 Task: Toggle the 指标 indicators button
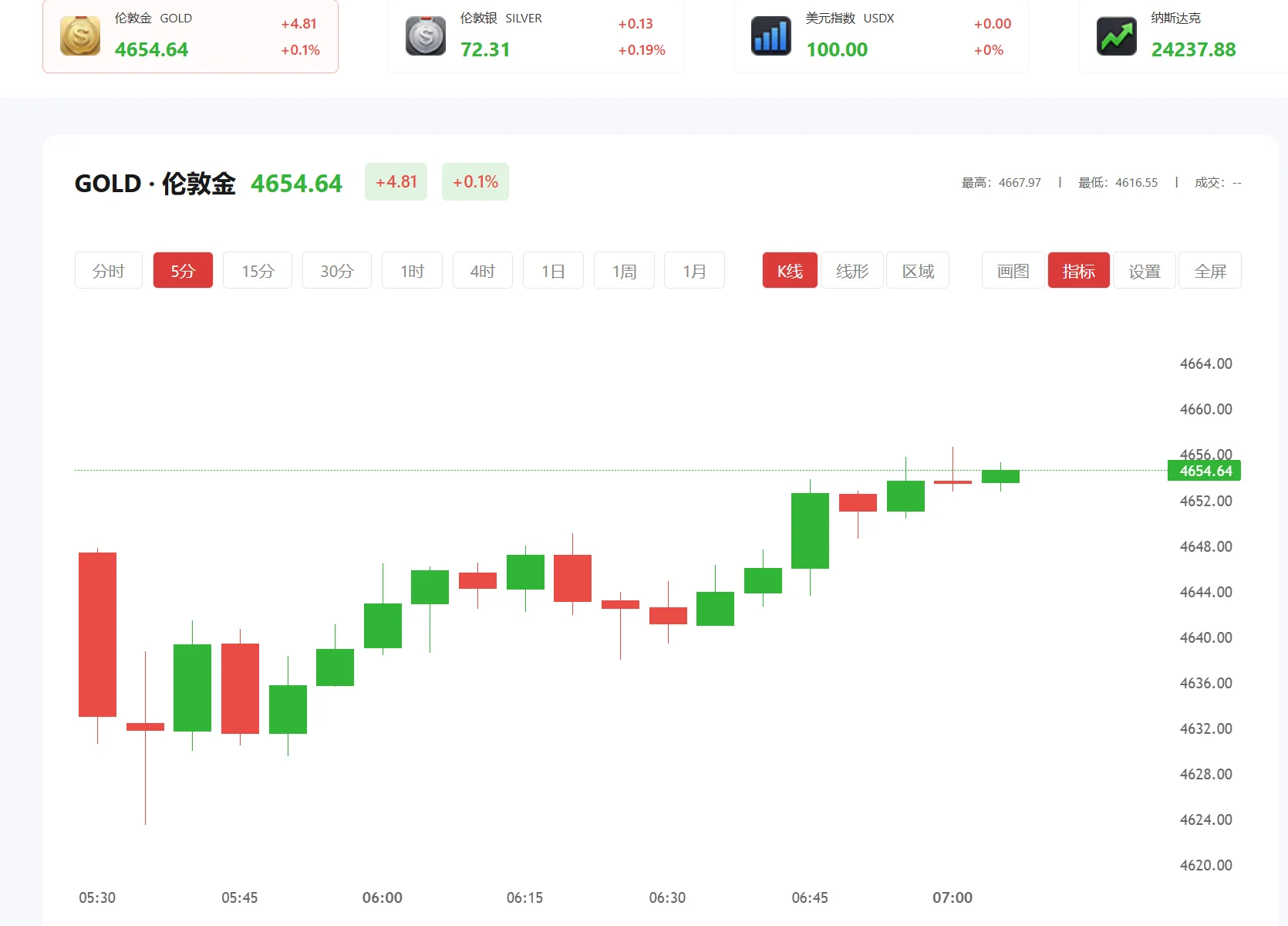click(x=1079, y=271)
